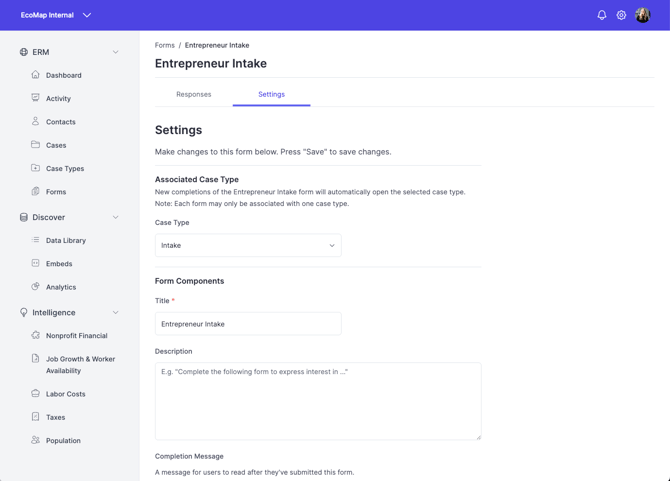Focus the Title input field

pyautogui.click(x=248, y=324)
